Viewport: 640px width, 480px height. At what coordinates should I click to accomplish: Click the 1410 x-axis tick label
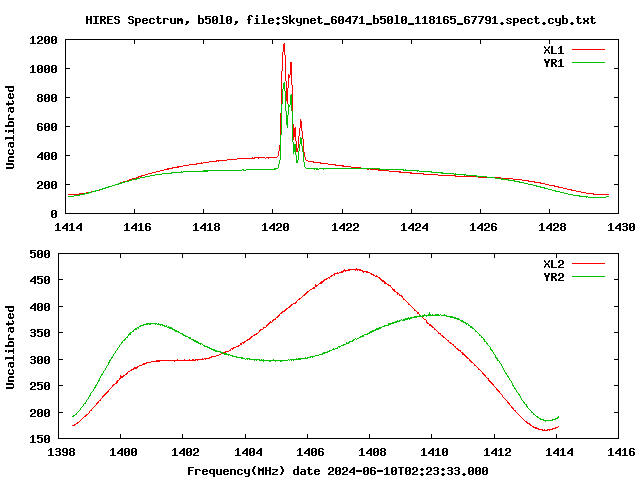click(434, 452)
